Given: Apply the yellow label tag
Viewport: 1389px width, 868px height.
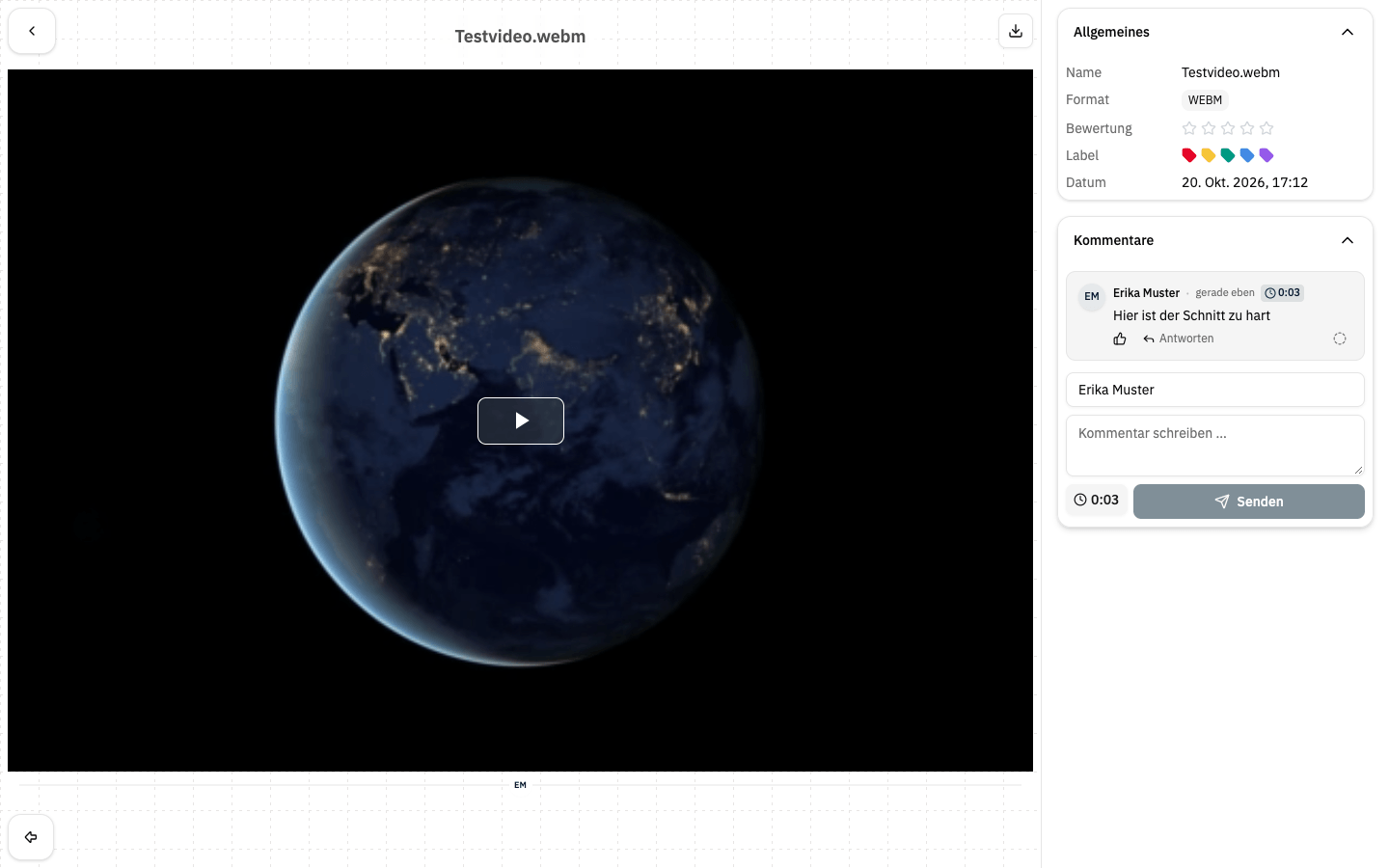Looking at the screenshot, I should [x=1209, y=155].
